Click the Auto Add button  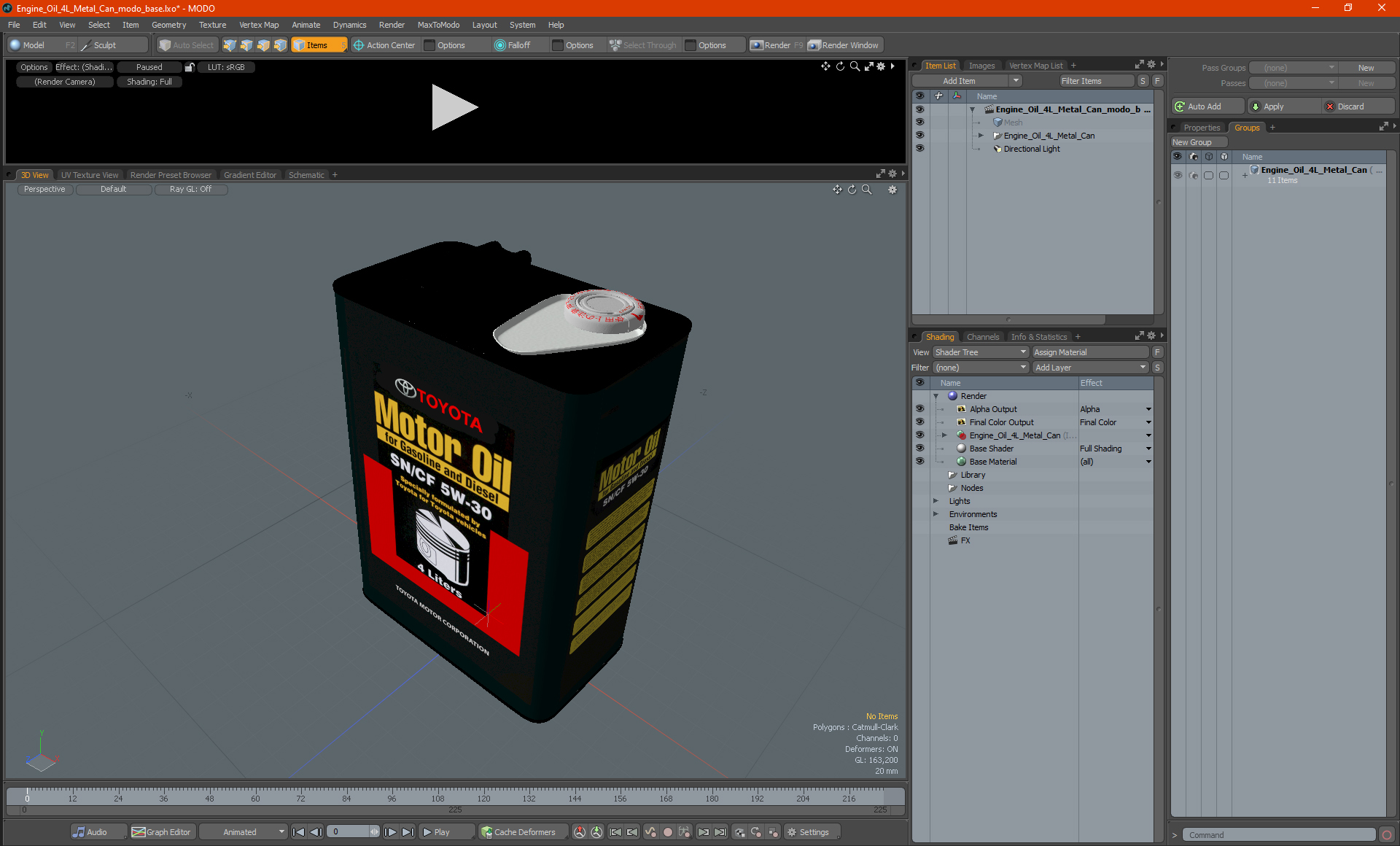point(1207,106)
